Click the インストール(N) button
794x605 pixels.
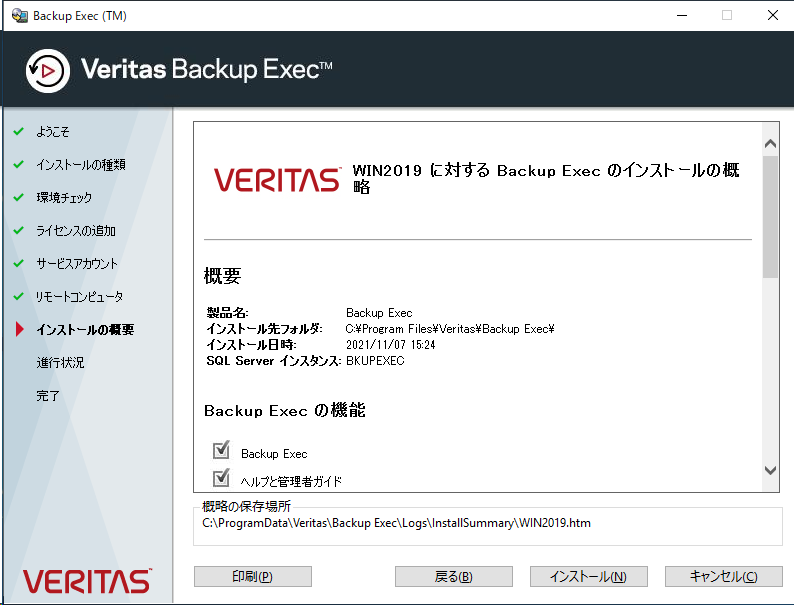tap(588, 577)
